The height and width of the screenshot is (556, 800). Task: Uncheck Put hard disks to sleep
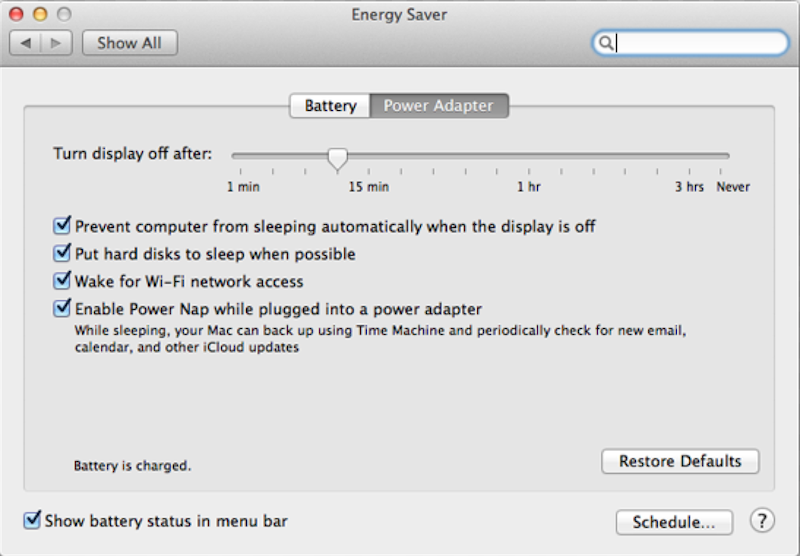63,254
